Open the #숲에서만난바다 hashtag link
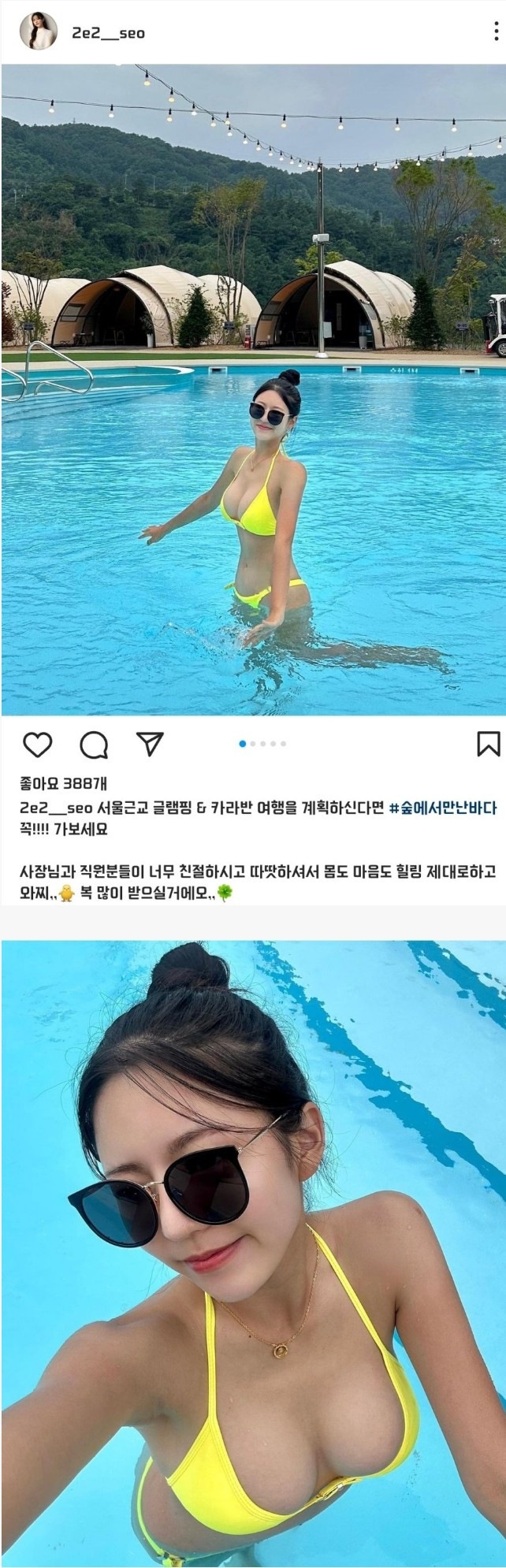Viewport: 506px width, 1568px height. tap(444, 808)
